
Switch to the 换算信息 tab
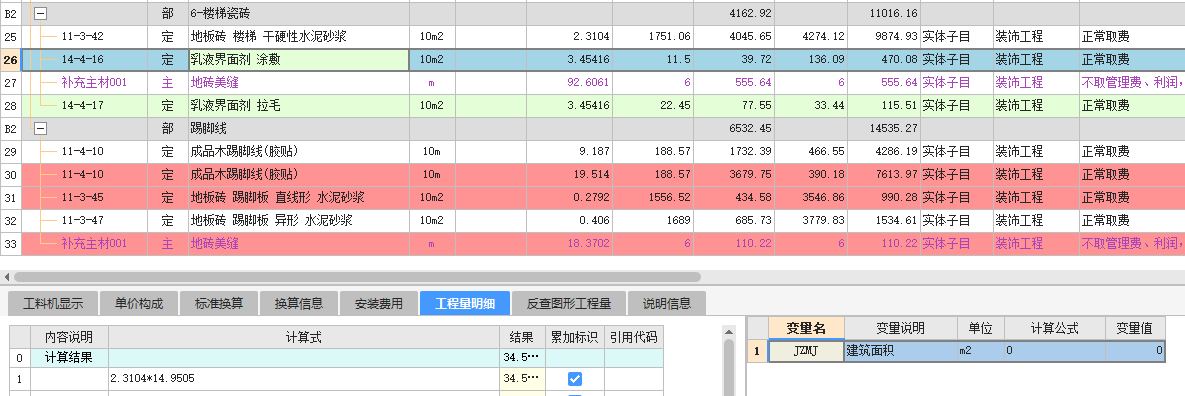click(299, 304)
